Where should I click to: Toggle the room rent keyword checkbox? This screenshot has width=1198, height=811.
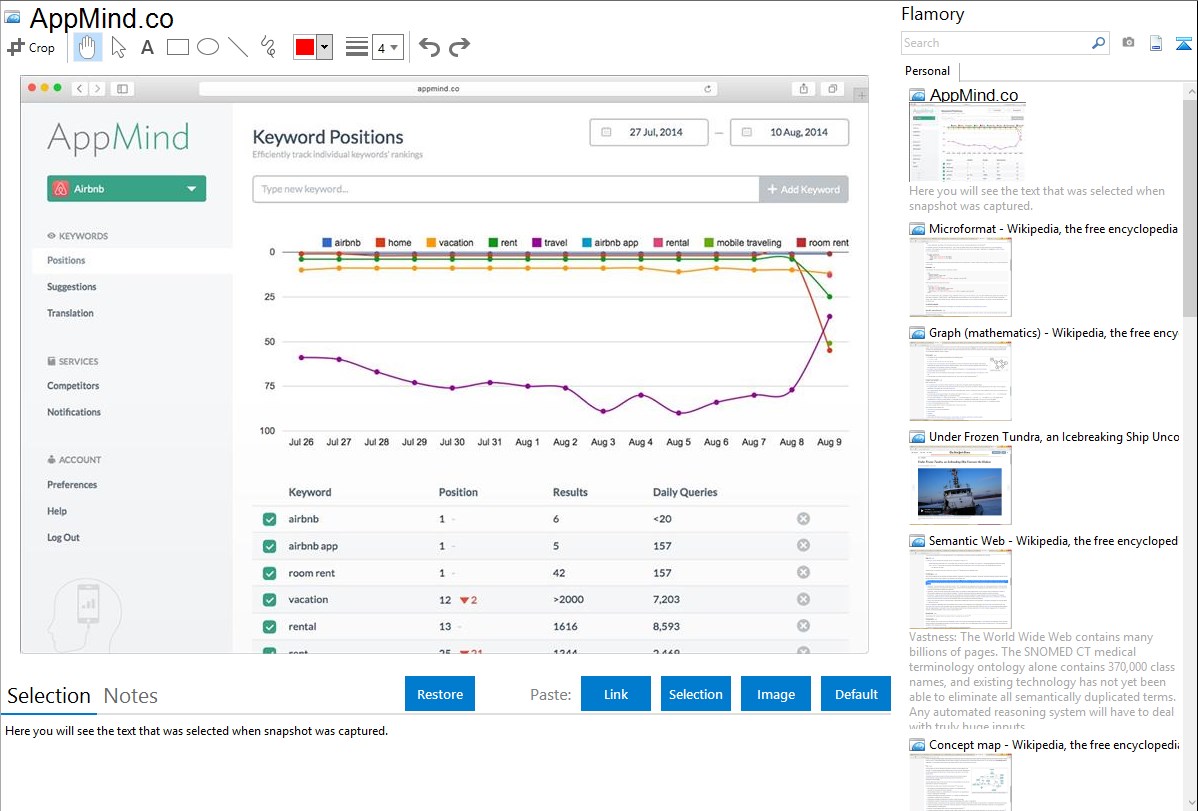[269, 573]
